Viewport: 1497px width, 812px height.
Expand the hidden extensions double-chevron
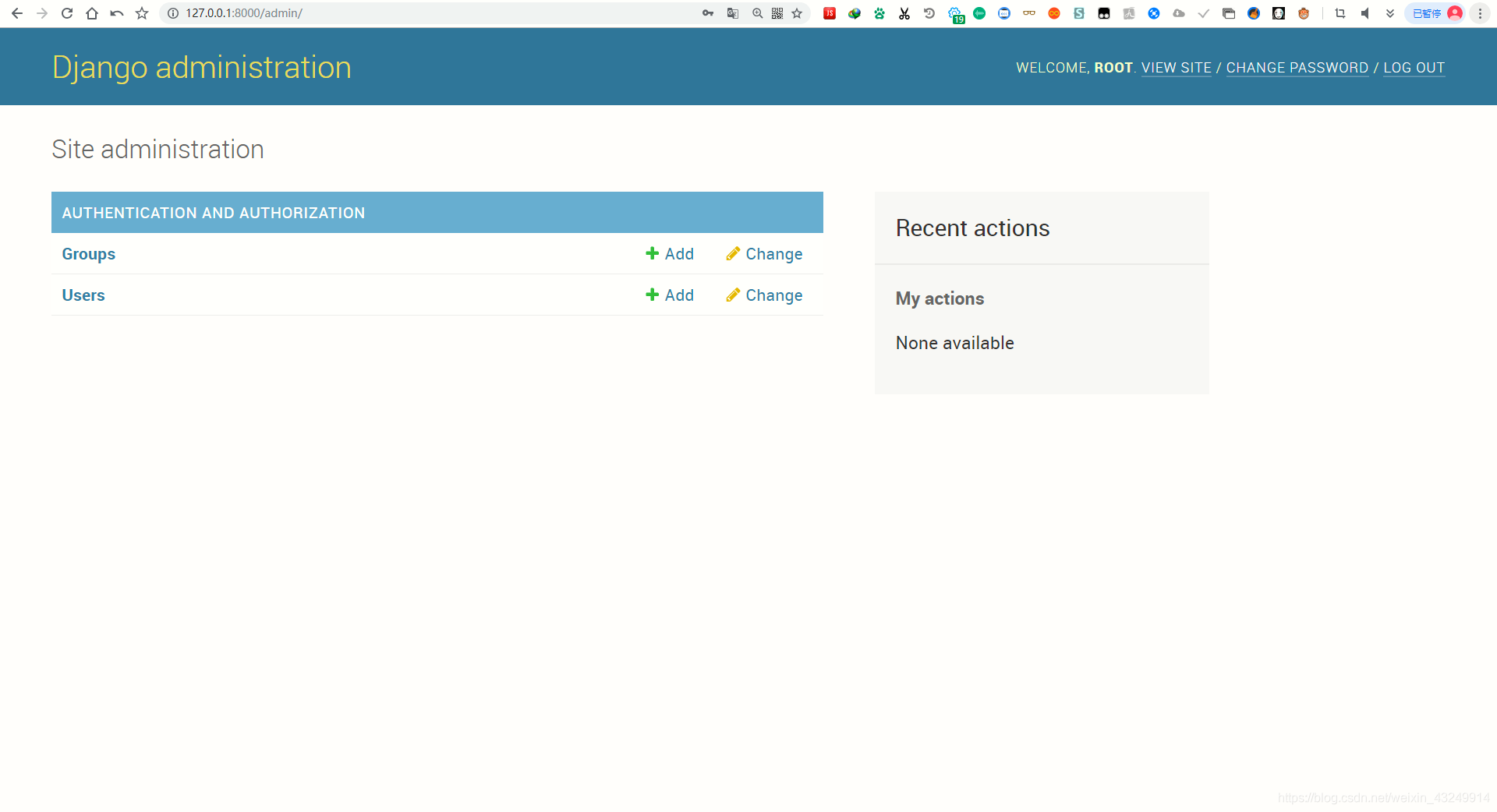point(1390,13)
